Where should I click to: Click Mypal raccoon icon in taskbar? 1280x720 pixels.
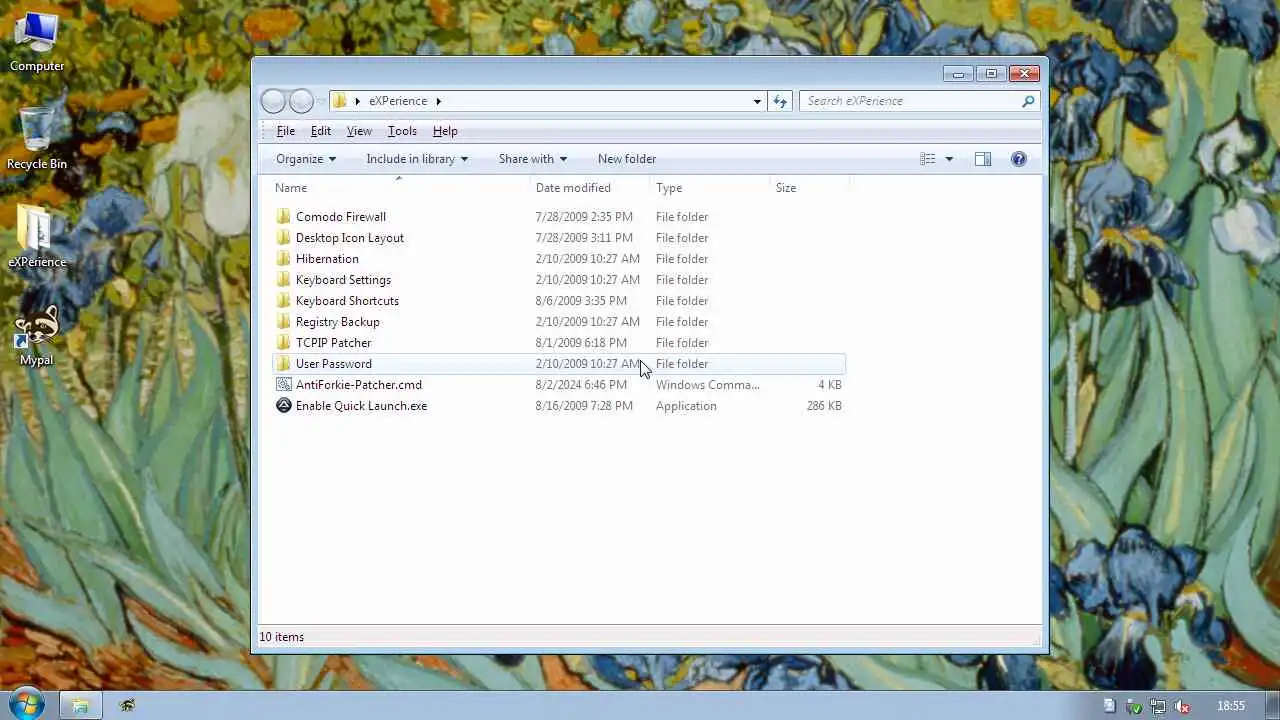[127, 705]
